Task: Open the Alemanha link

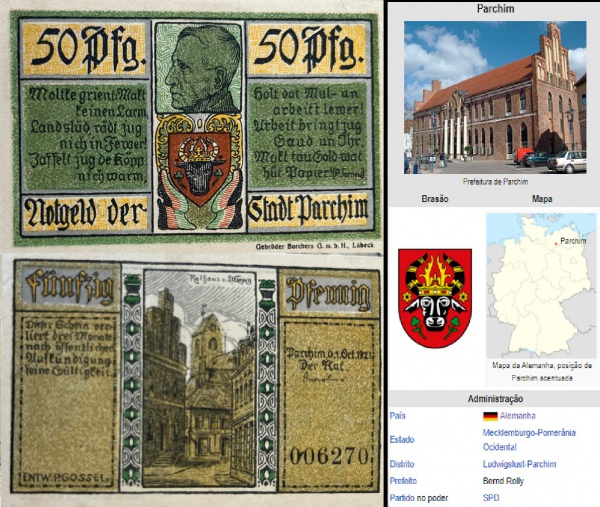Action: [517, 416]
